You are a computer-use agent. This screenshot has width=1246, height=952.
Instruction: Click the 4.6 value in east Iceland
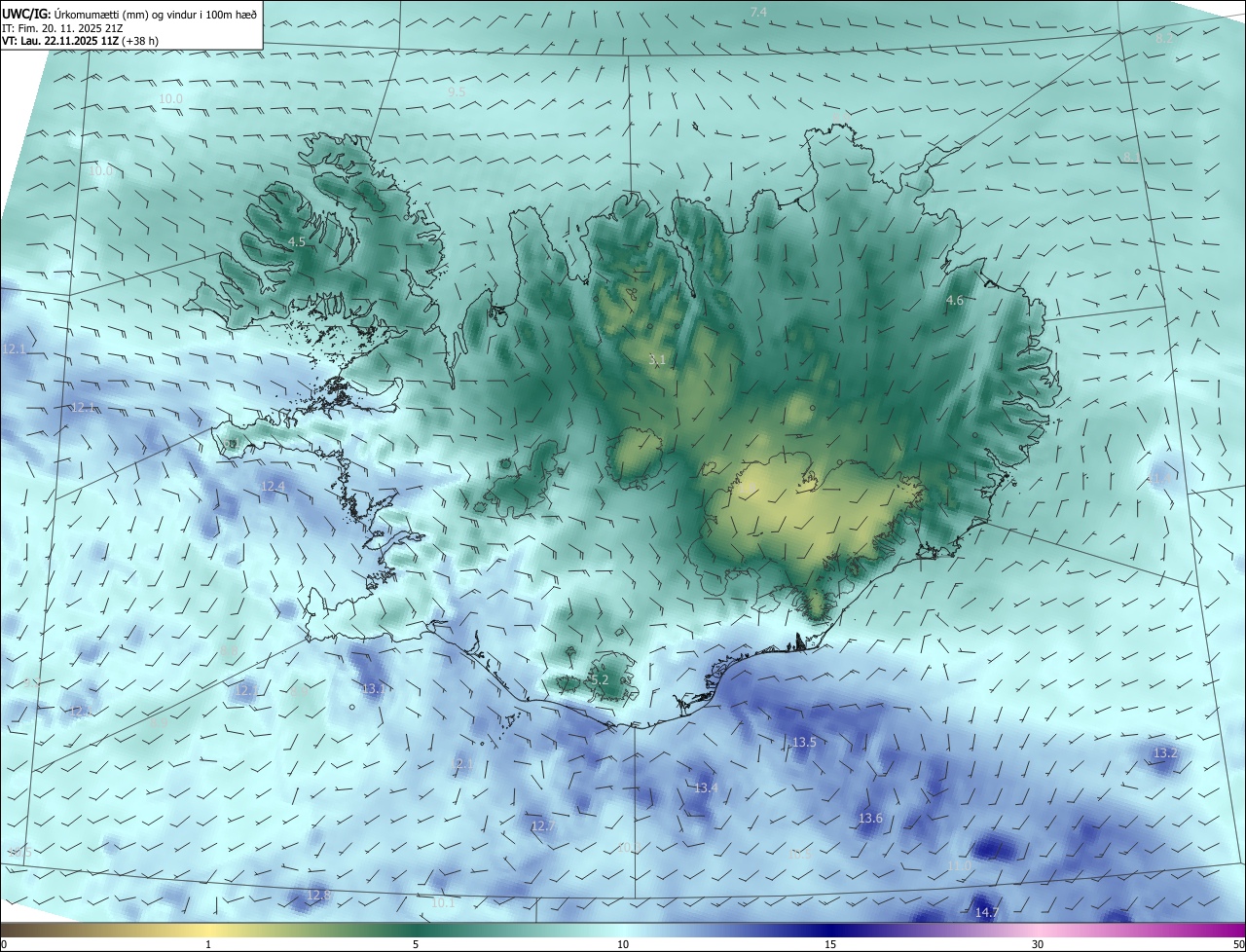955,301
